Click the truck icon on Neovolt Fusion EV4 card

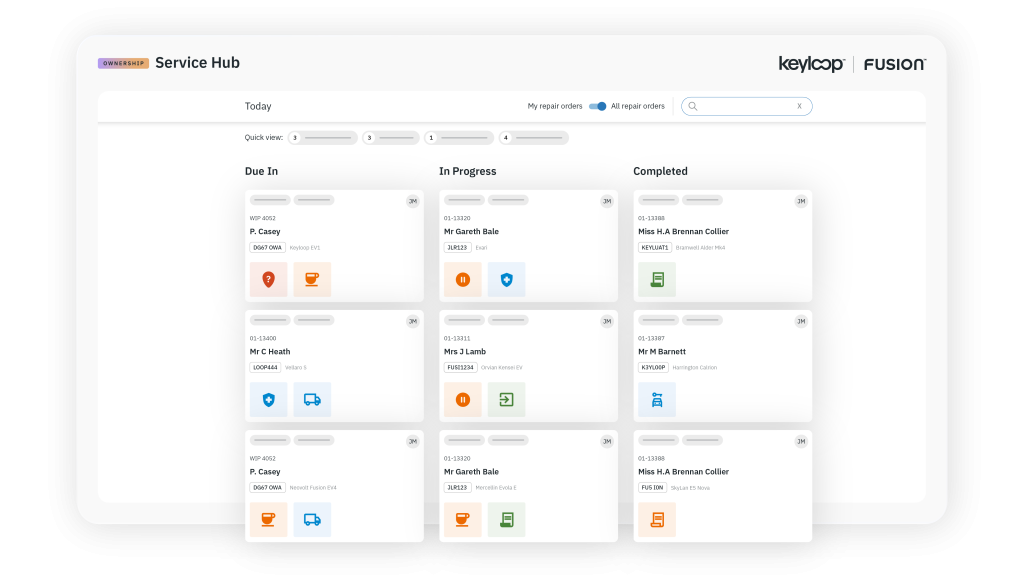pos(312,519)
